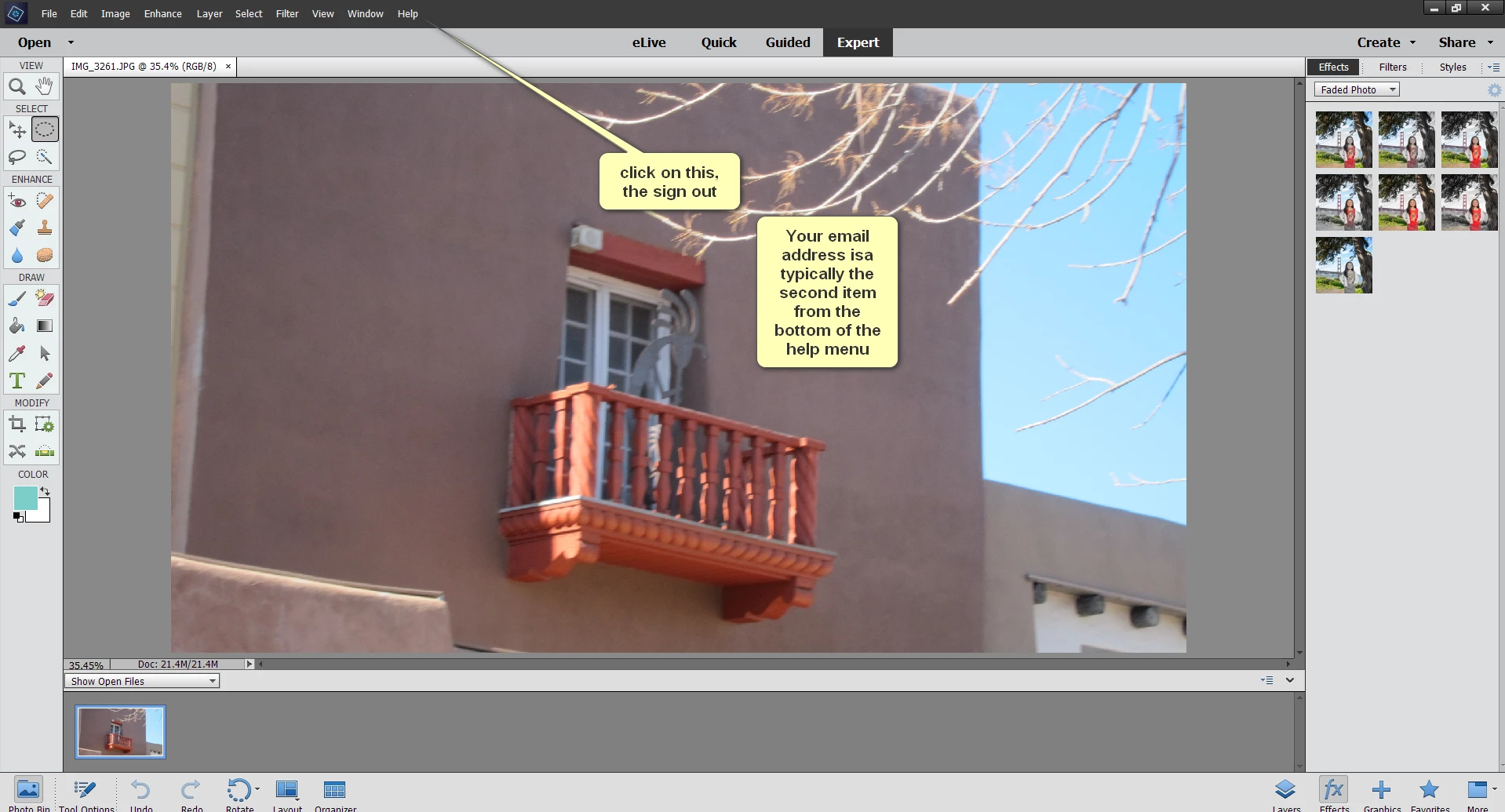Screen dimensions: 1505x812
Task: Select the Quick Selection tool
Action: point(45,157)
